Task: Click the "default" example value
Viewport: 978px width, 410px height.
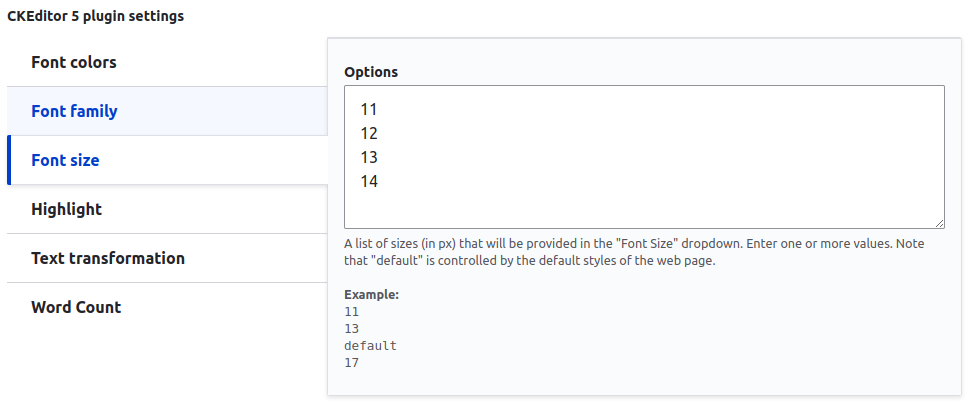Action: pyautogui.click(x=370, y=346)
